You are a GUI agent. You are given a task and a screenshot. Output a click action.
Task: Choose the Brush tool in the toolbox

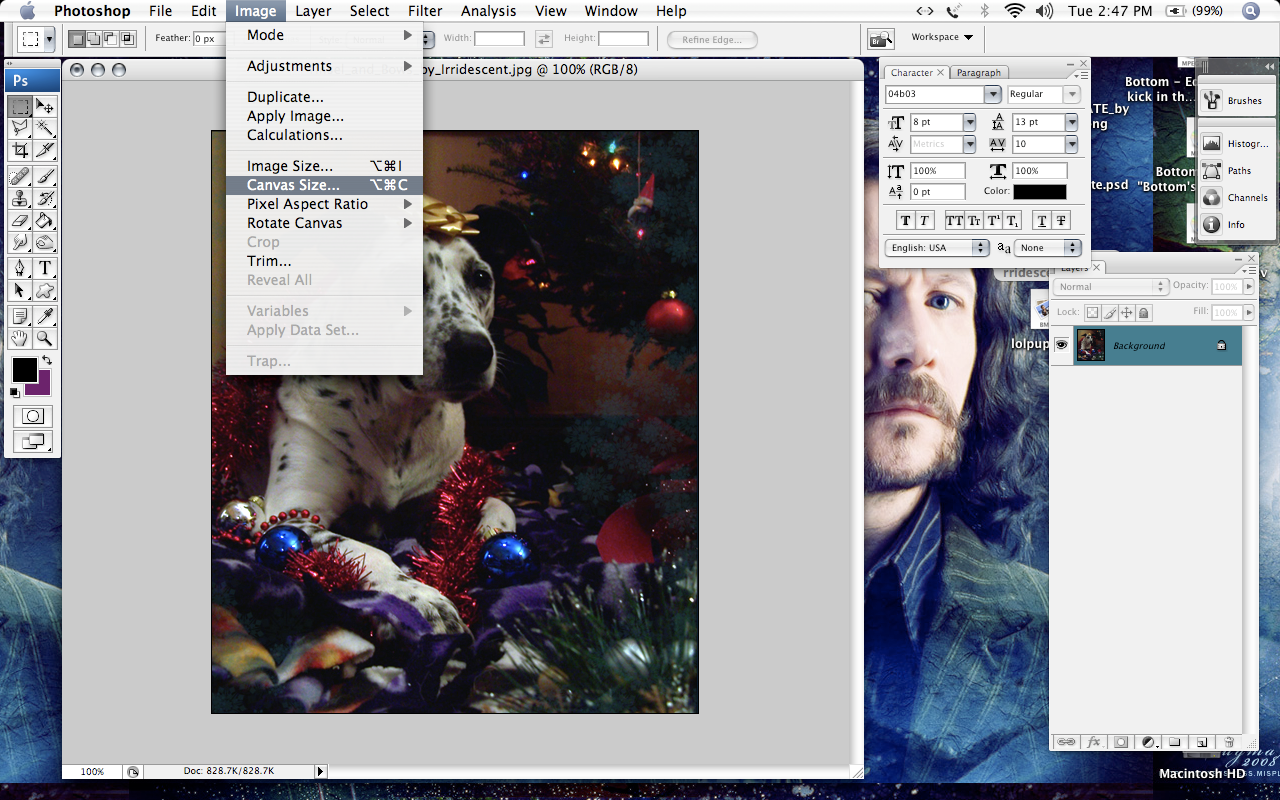pyautogui.click(x=45, y=176)
